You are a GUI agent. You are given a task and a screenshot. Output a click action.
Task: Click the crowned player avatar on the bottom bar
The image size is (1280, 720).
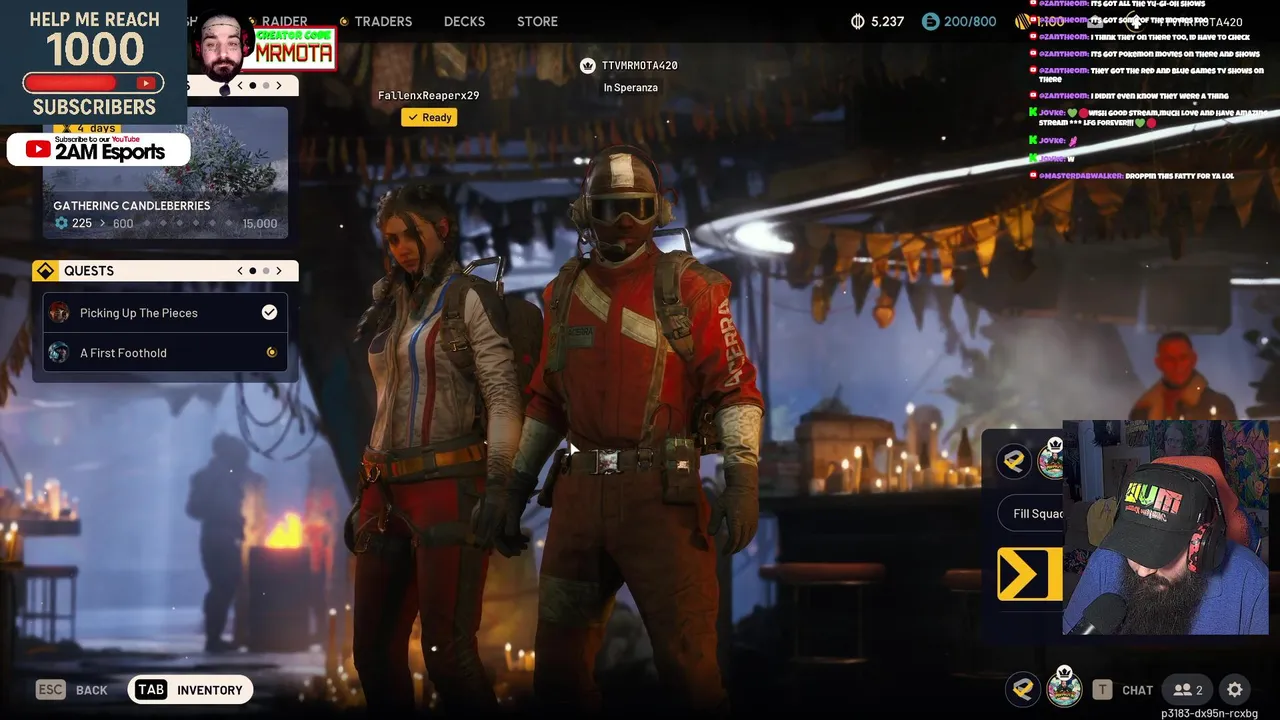point(1064,688)
